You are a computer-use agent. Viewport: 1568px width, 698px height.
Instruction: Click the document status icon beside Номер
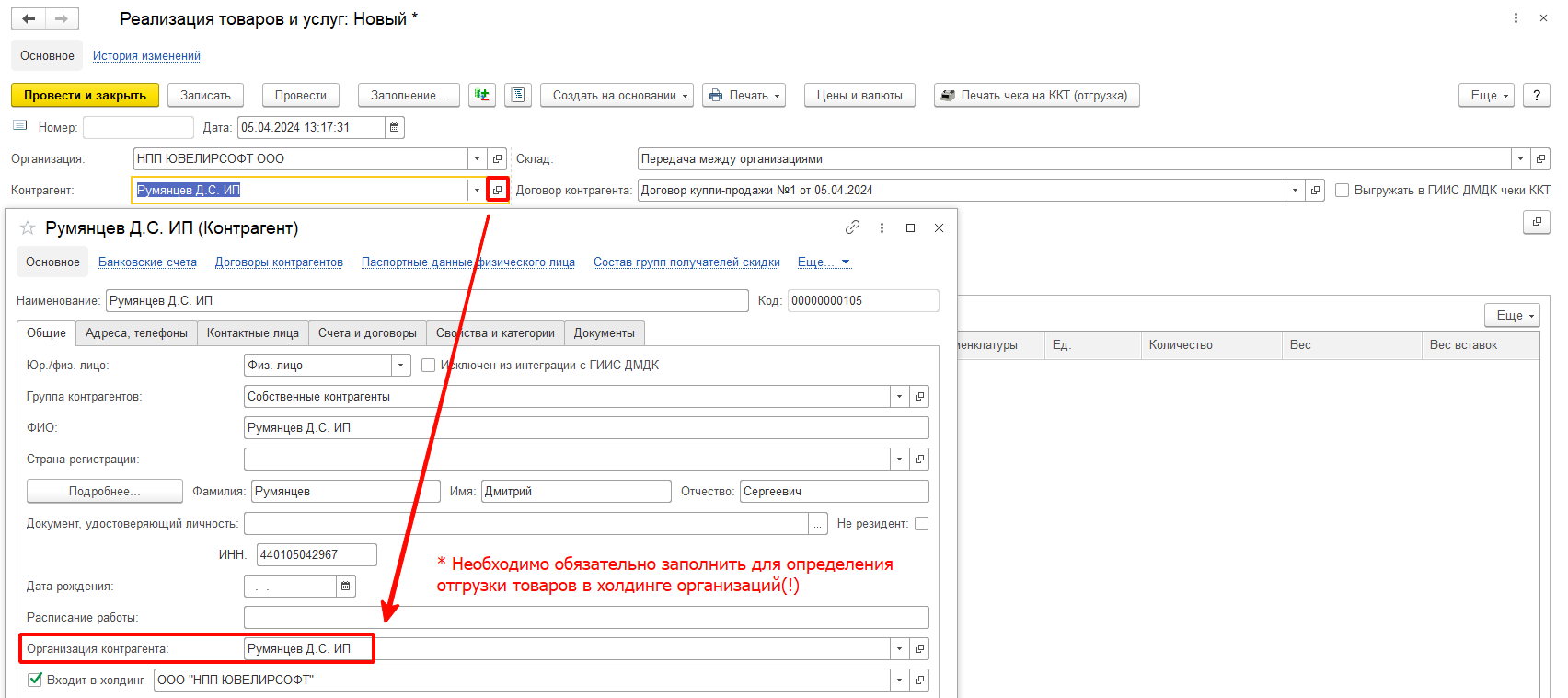(x=20, y=126)
